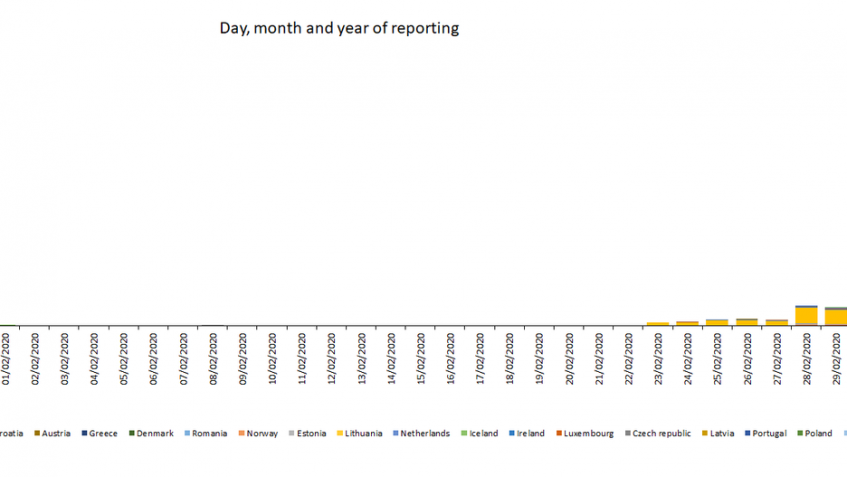847x477 pixels.
Task: Select the Latvia legend entry text
Action: click(722, 433)
